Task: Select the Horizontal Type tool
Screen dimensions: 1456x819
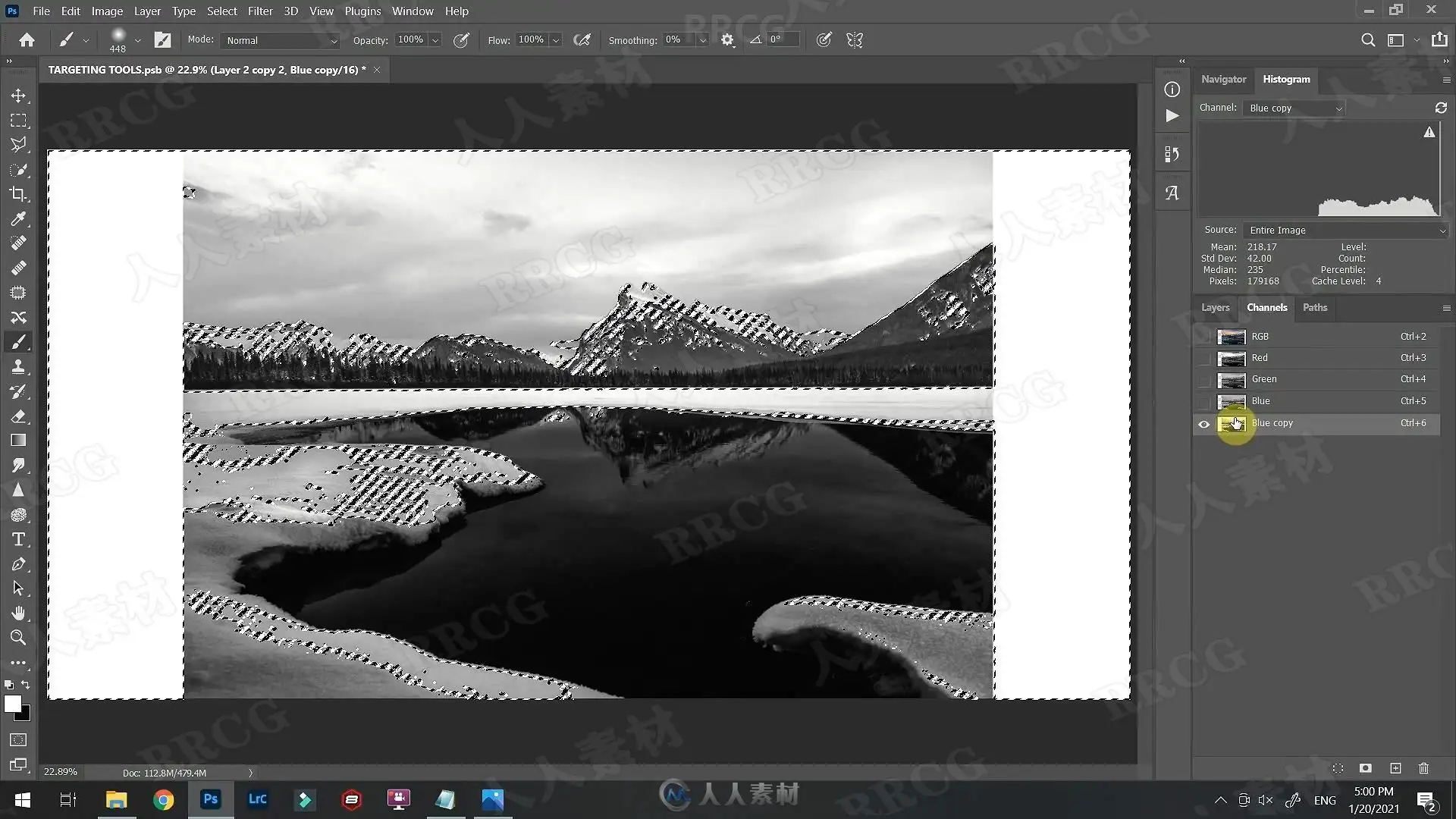Action: tap(18, 539)
